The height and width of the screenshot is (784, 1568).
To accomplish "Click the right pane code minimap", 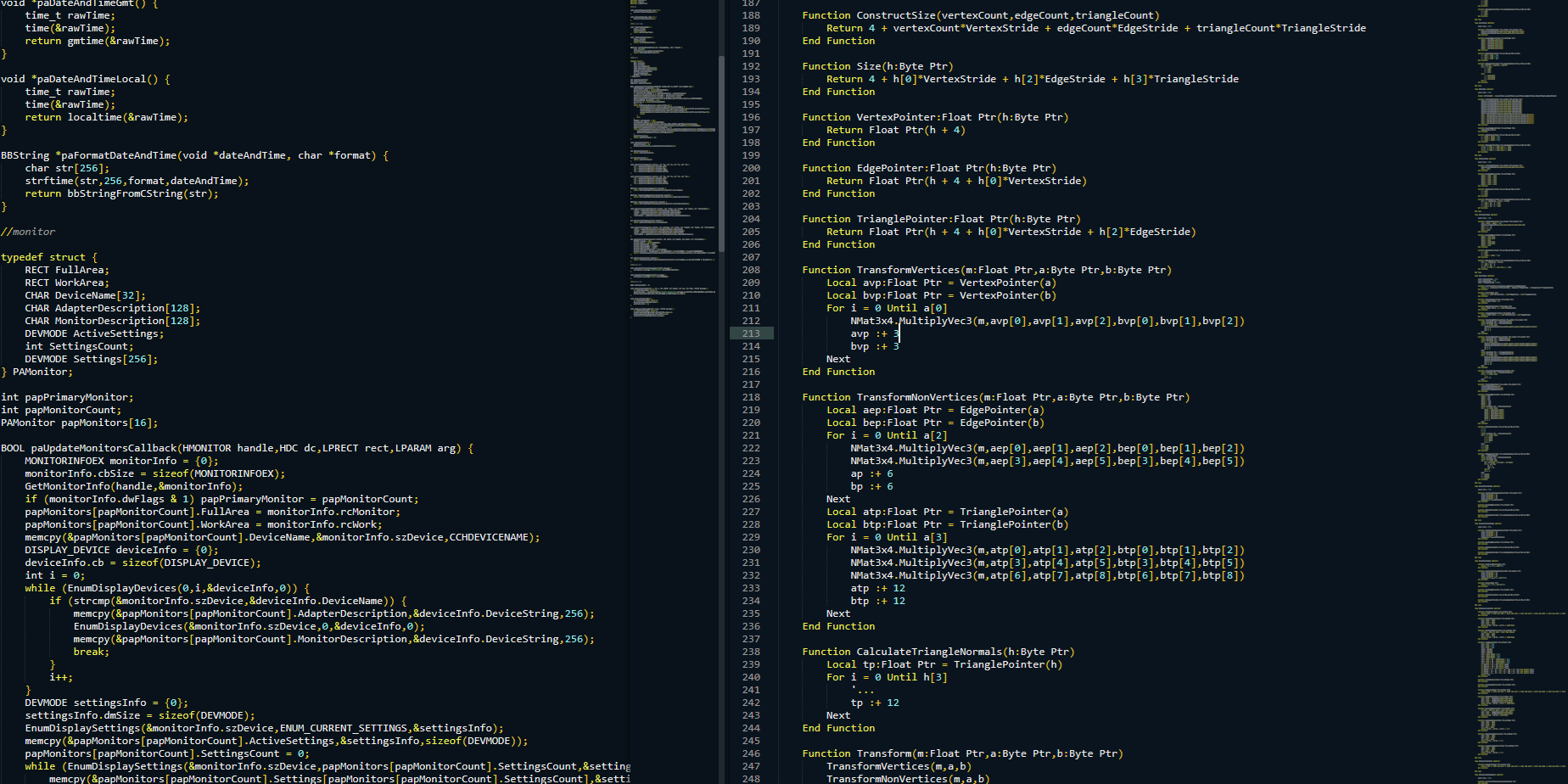I will coord(1519,392).
